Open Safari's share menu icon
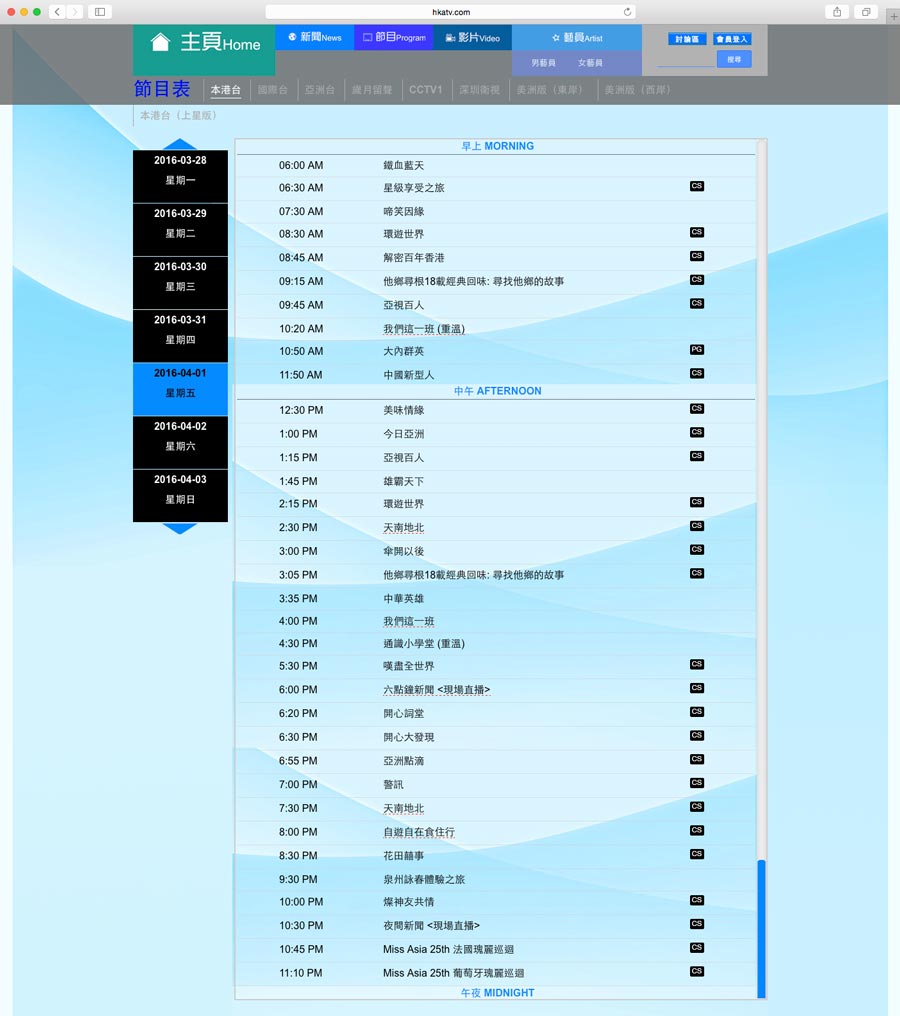900x1016 pixels. coord(837,12)
